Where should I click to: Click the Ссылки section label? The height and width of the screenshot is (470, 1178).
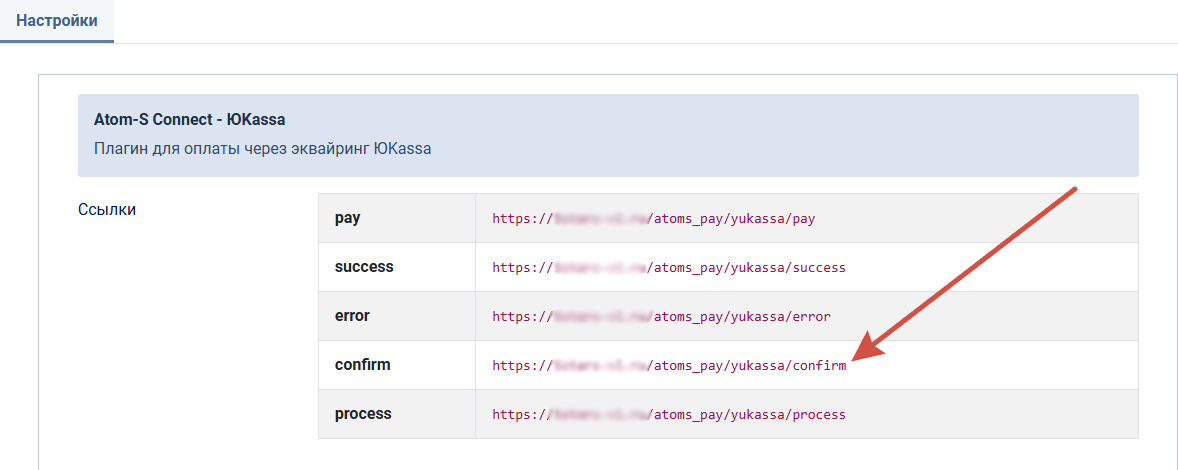click(x=107, y=209)
